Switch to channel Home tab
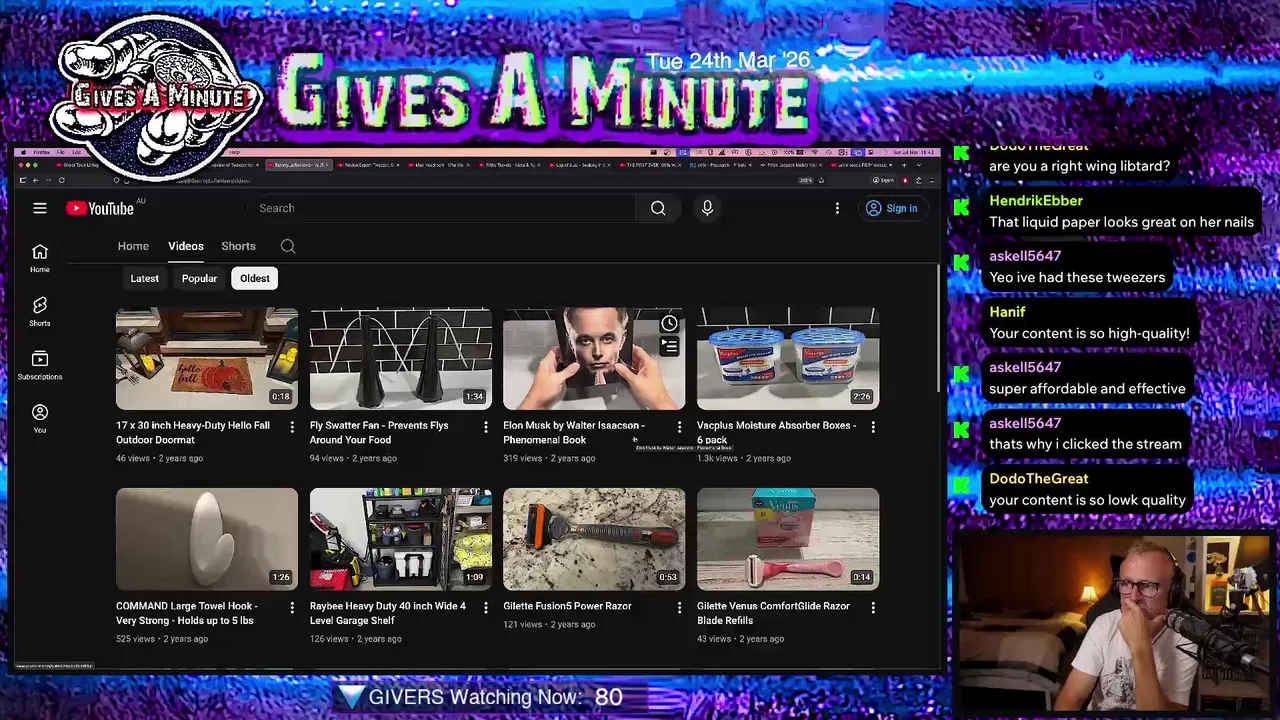Screen dimensions: 1280x720 pyautogui.click(x=133, y=246)
